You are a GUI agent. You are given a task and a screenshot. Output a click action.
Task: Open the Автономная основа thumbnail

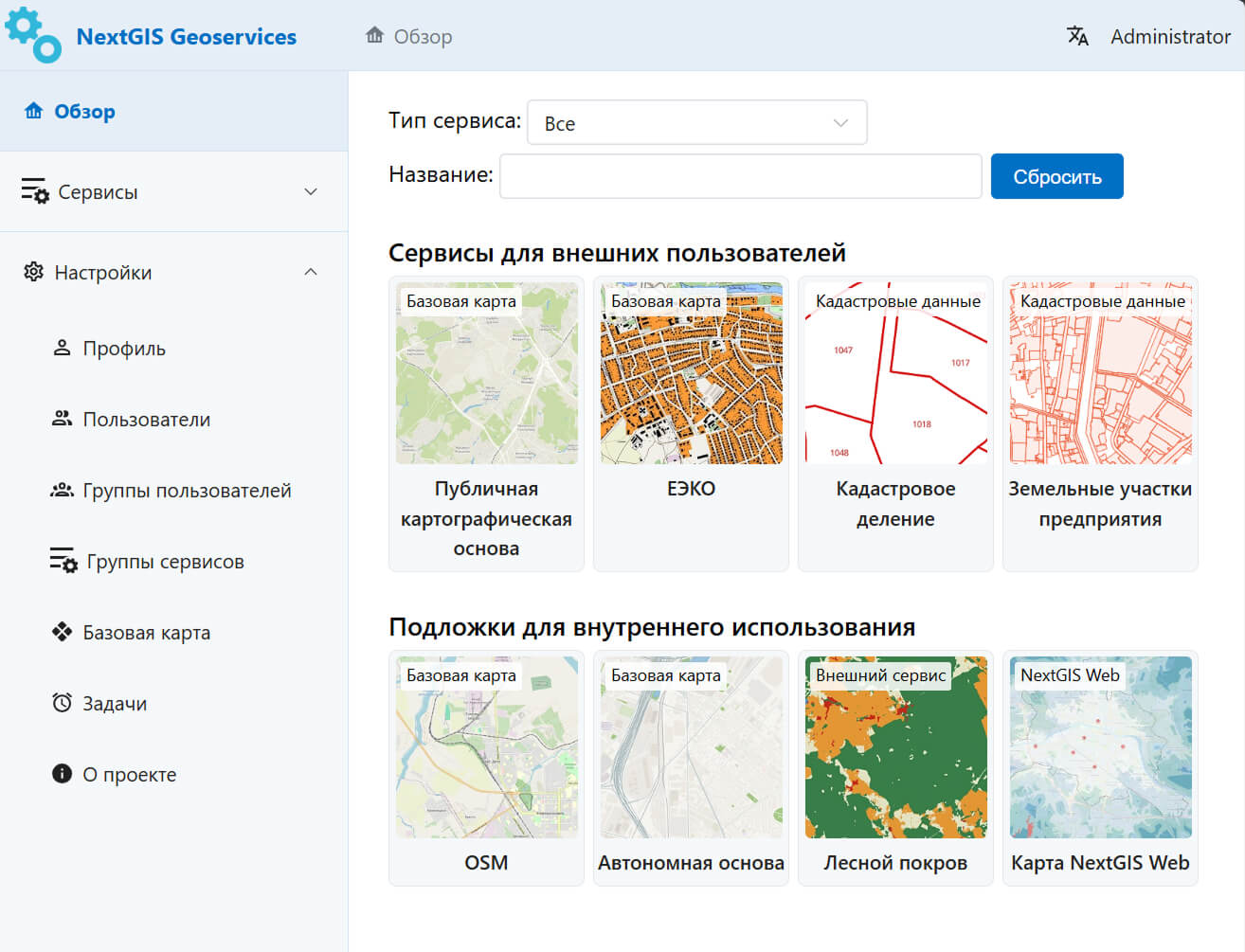(691, 747)
